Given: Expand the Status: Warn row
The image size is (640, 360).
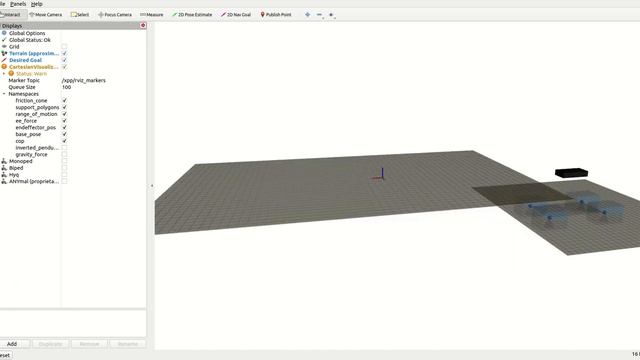Looking at the screenshot, I should pyautogui.click(x=4, y=73).
